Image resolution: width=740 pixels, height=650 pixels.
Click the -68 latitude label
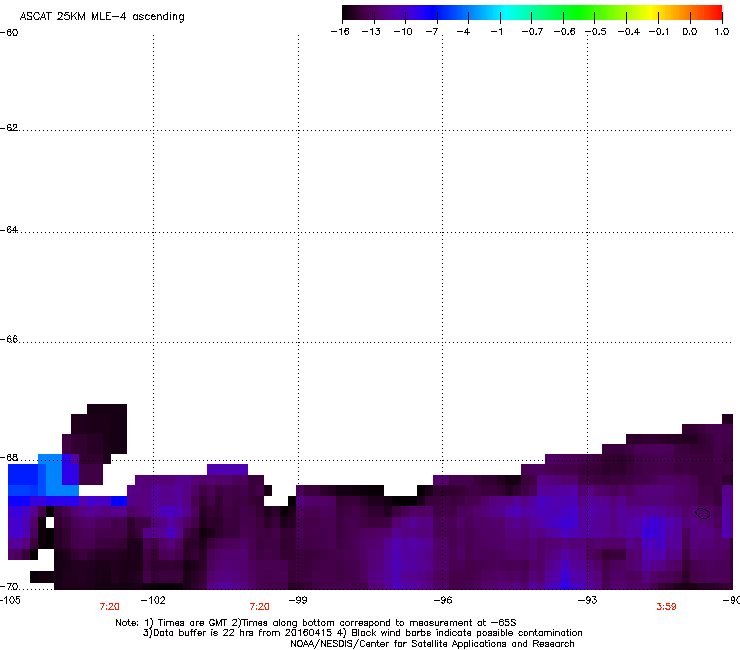[x=9, y=457]
